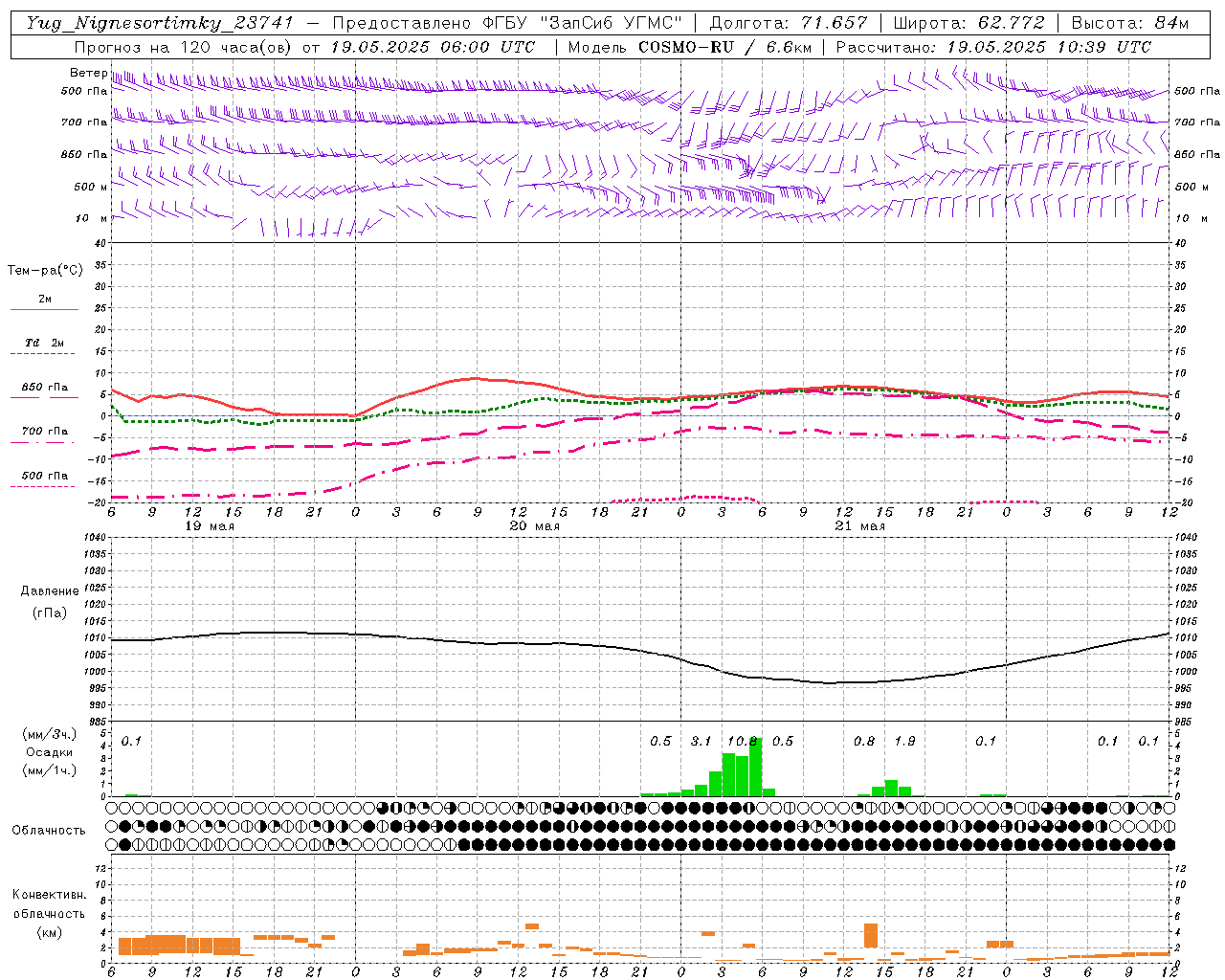The height and width of the screenshot is (980, 1225).
Task: Click the Высота: 84м value
Action: click(x=1130, y=23)
